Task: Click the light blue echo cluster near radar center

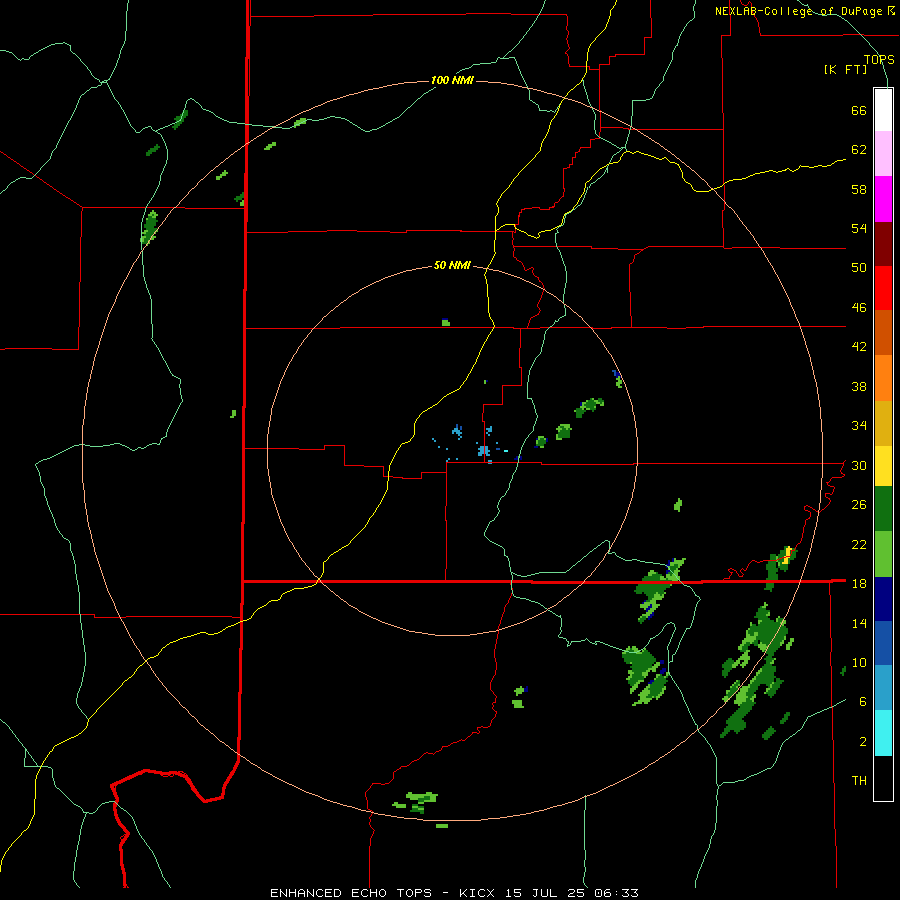Action: pos(484,451)
